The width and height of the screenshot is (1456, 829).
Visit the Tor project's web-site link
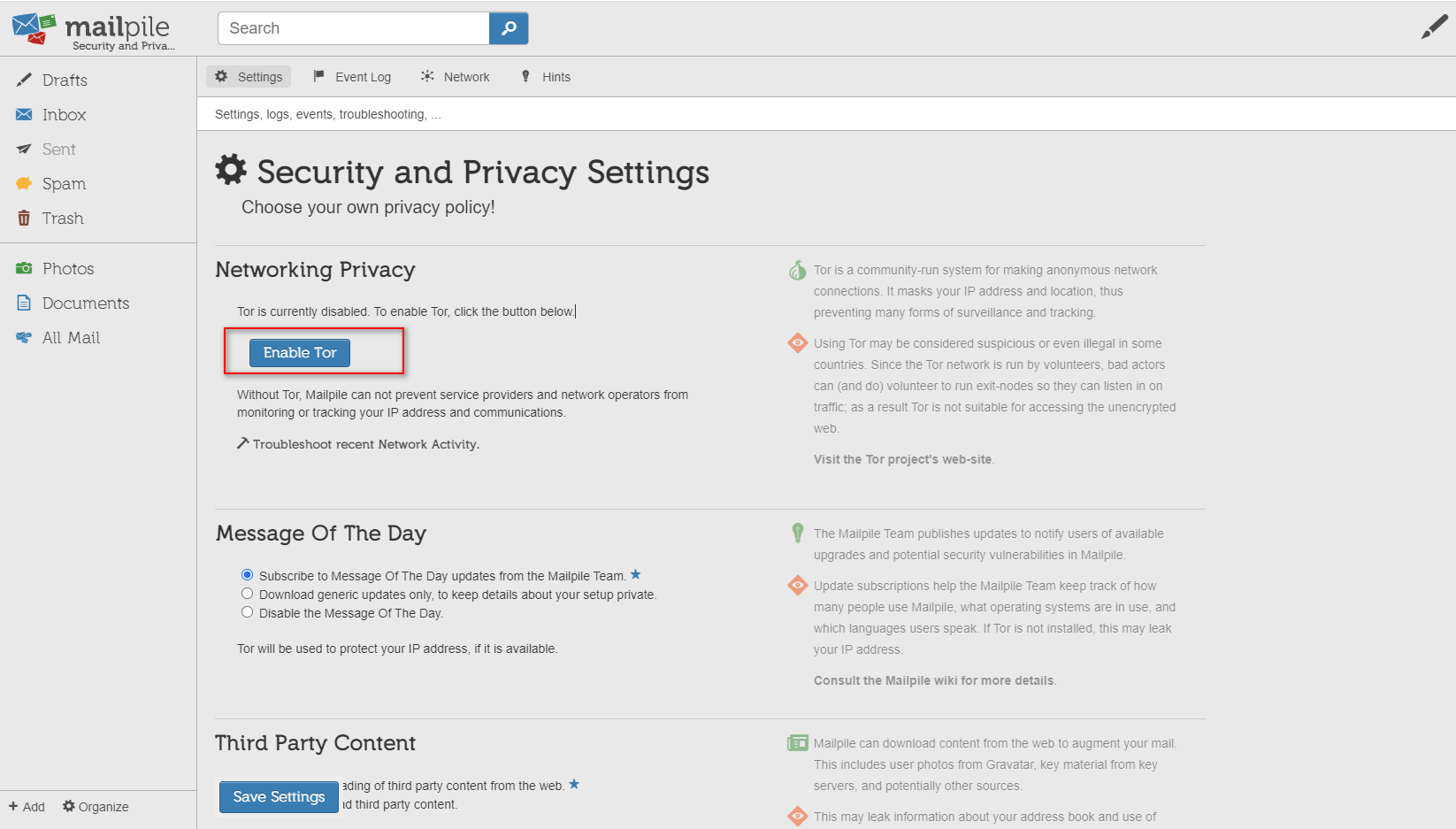902,459
